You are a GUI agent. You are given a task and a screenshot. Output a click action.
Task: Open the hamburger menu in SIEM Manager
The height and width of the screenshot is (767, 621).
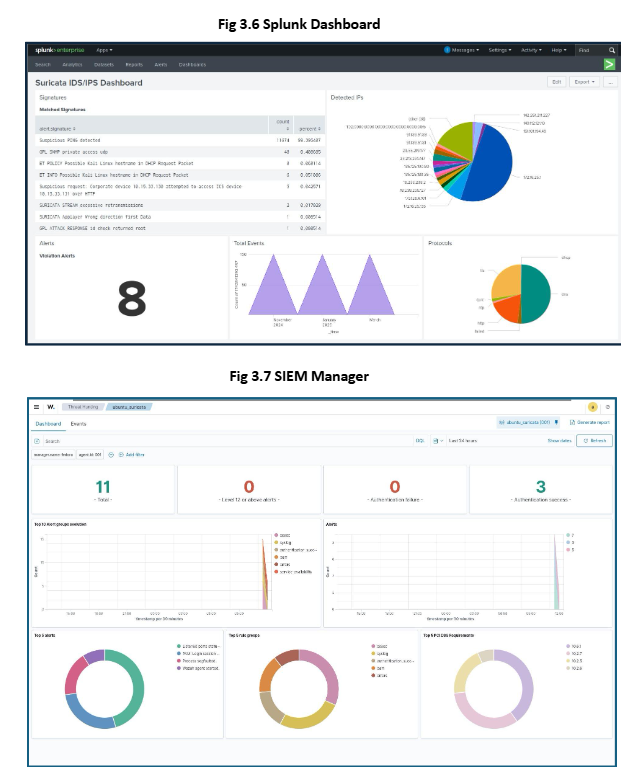pos(37,407)
